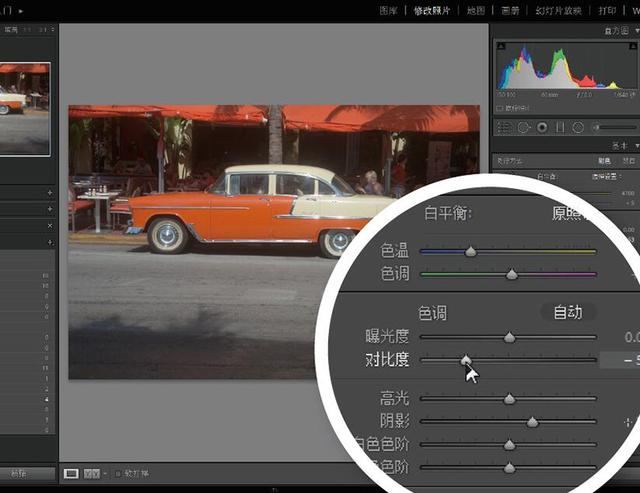The image size is (640, 493).
Task: Click the 自动 auto tone button
Action: [567, 313]
